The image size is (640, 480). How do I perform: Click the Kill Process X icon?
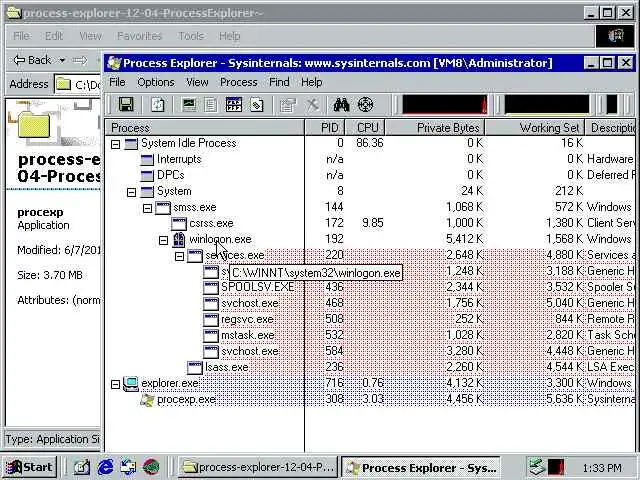[313, 105]
